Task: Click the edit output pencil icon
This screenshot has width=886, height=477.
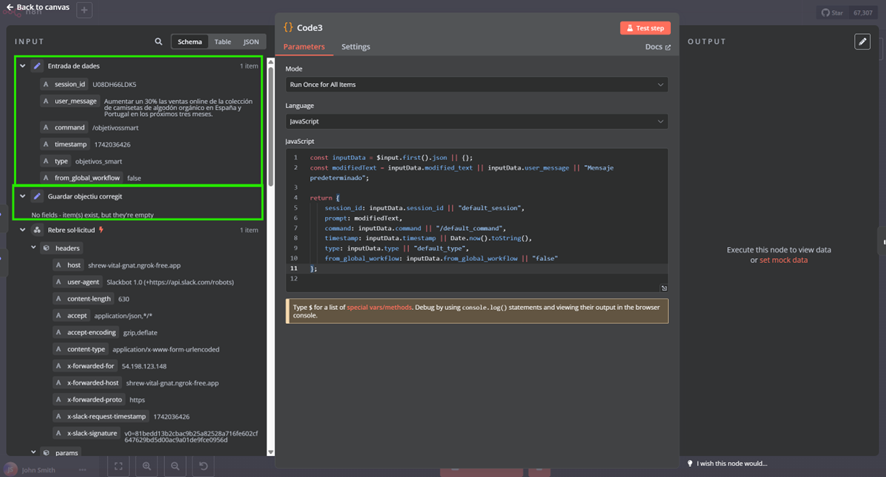Action: click(x=862, y=42)
